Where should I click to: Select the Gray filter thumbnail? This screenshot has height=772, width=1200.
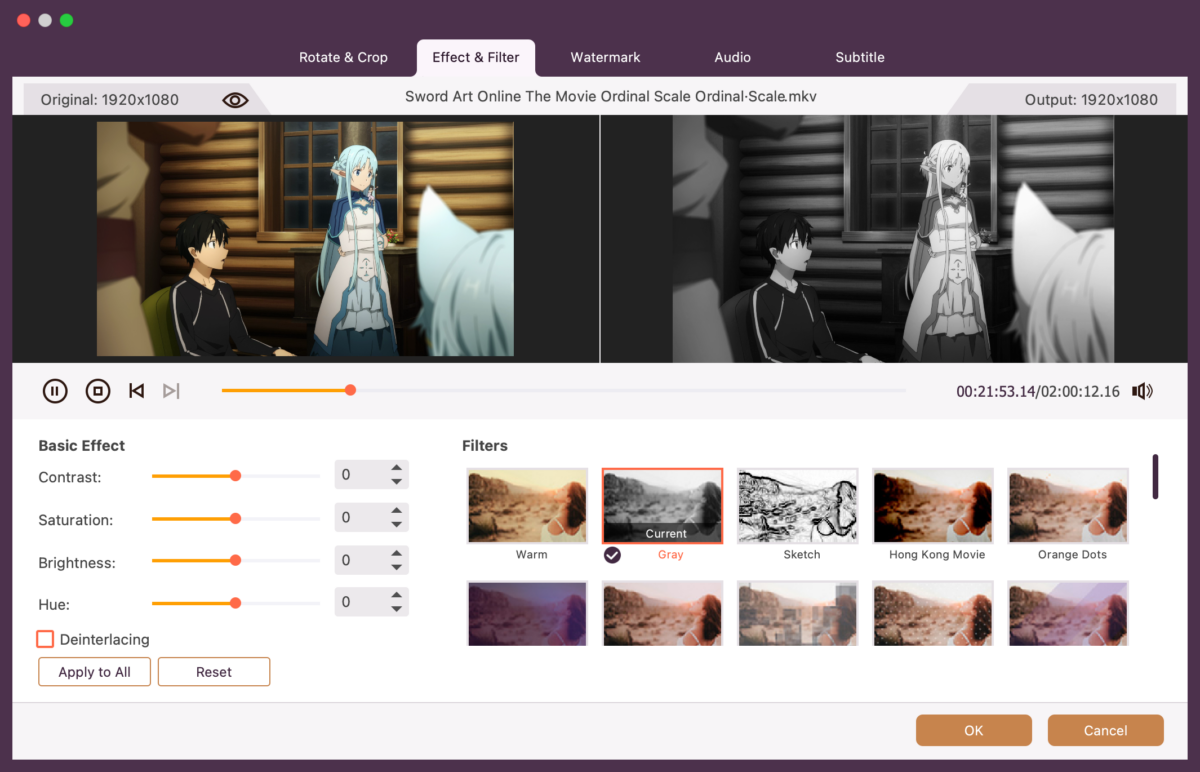click(662, 505)
